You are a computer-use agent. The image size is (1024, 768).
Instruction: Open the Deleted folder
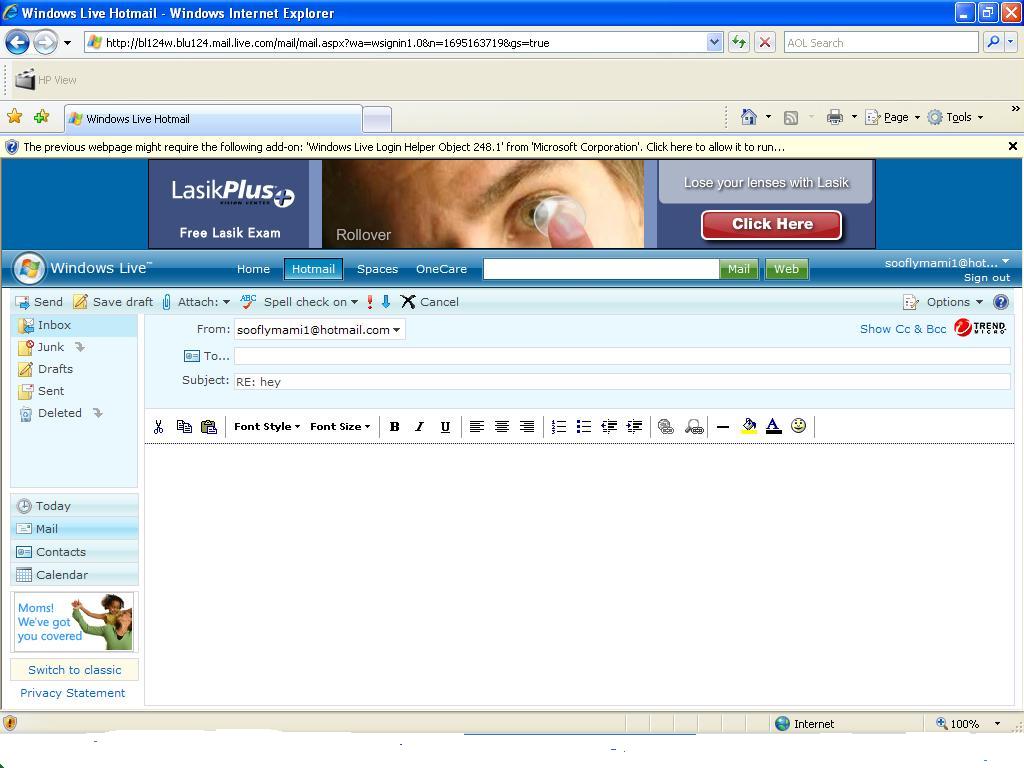point(50,413)
